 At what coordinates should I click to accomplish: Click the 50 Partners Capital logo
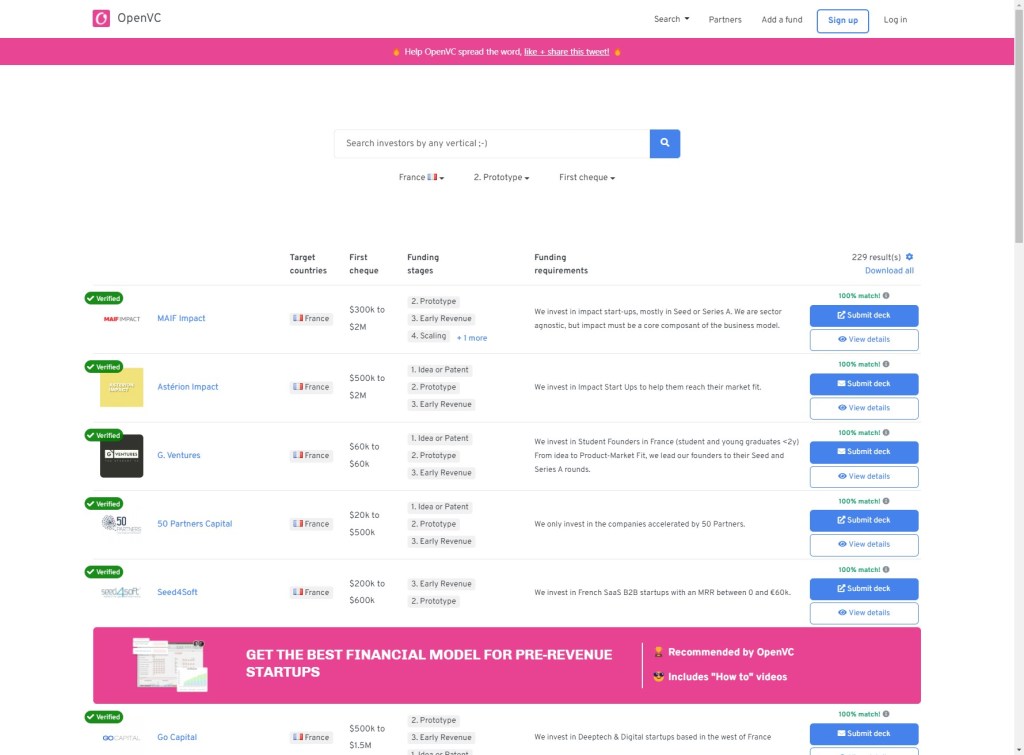click(x=120, y=523)
